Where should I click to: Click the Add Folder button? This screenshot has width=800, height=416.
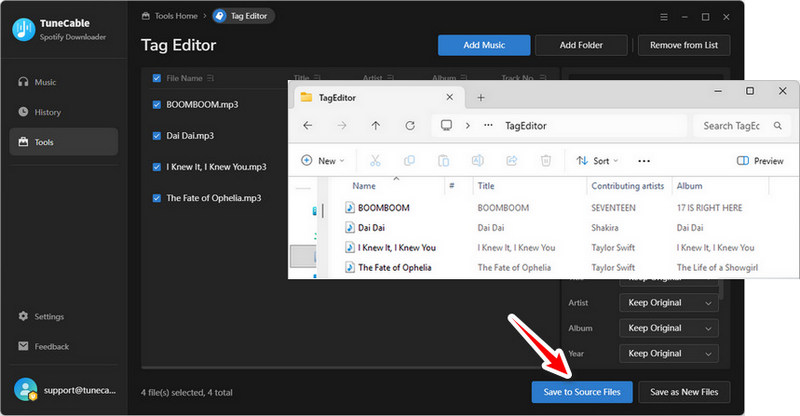tap(581, 45)
